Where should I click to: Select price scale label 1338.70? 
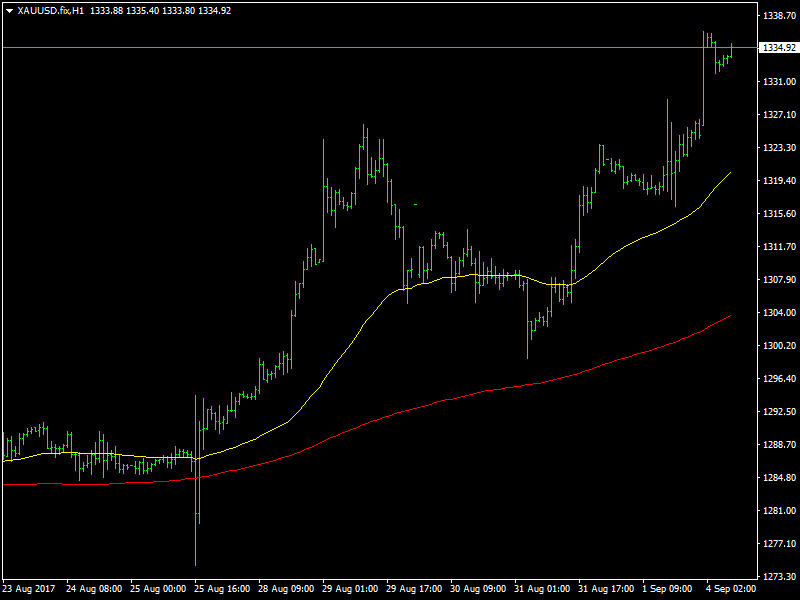click(779, 16)
